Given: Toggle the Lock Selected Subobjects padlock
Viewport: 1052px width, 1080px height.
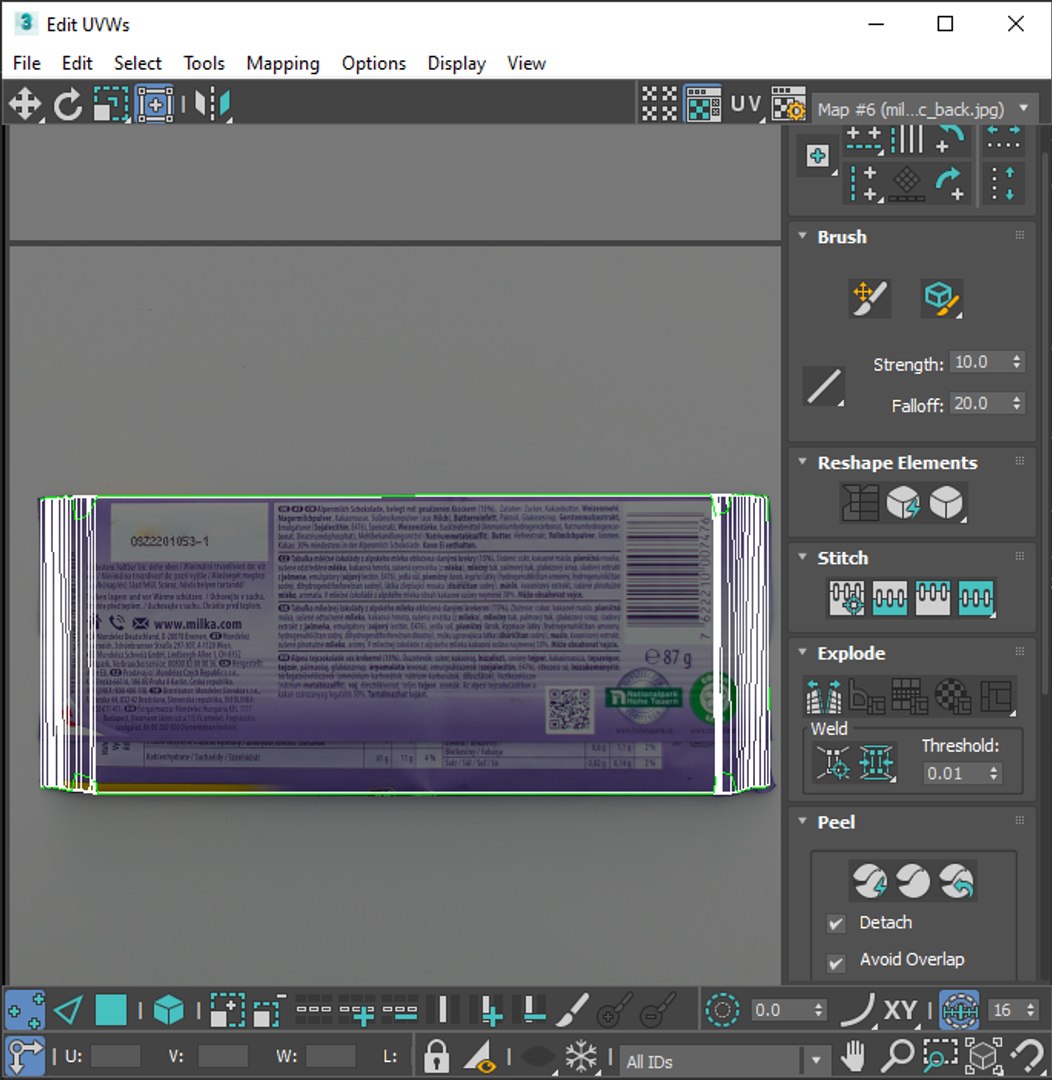Looking at the screenshot, I should (436, 1056).
